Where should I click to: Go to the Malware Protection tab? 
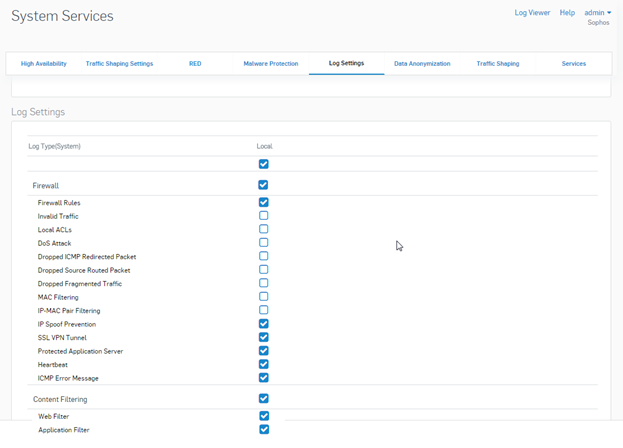click(271, 64)
